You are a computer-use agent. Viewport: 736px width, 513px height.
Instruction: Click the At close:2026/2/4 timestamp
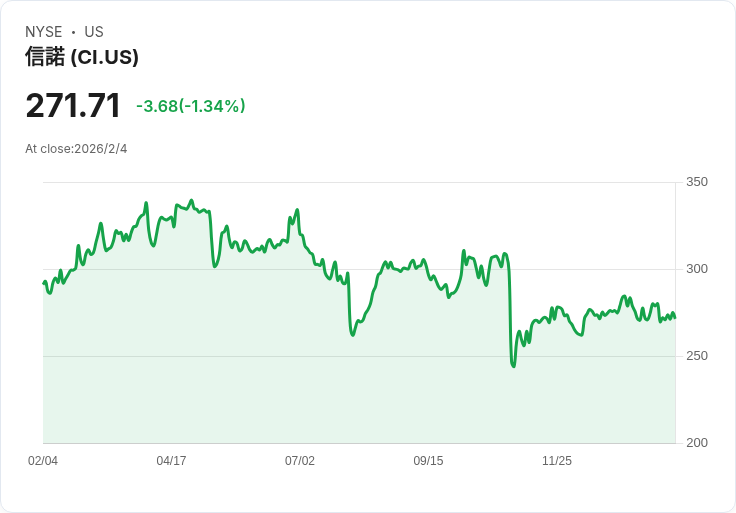click(x=76, y=149)
